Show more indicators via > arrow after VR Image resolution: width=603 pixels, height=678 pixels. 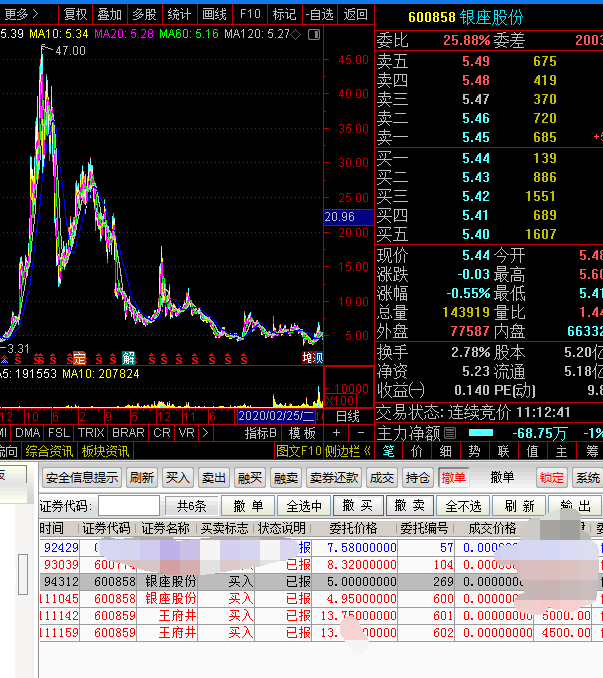point(205,432)
